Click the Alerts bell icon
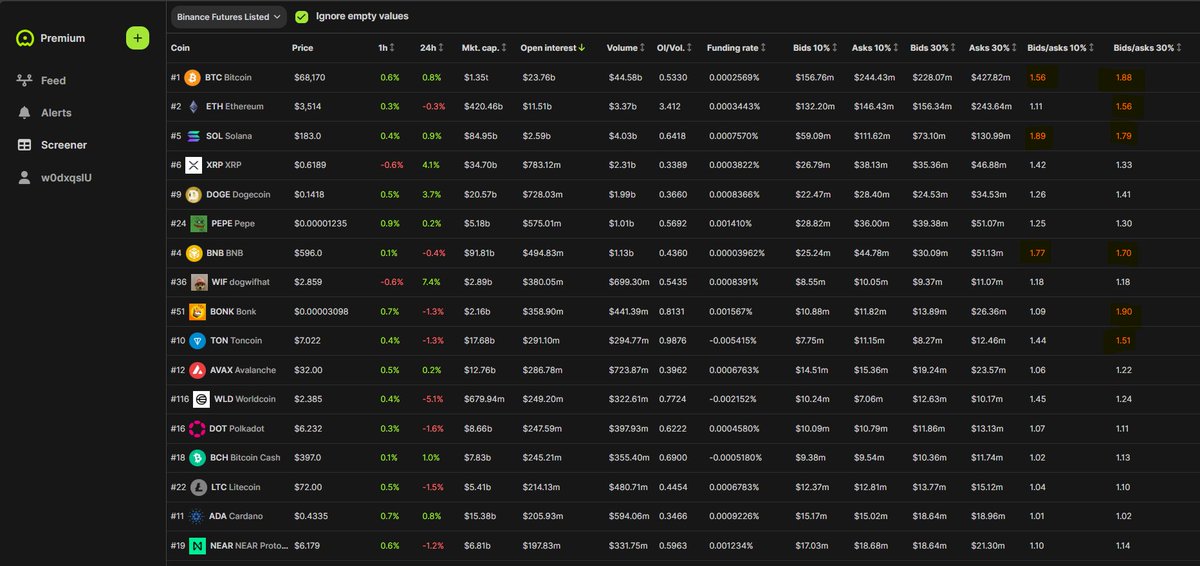Viewport: 1200px width, 566px height. point(25,113)
